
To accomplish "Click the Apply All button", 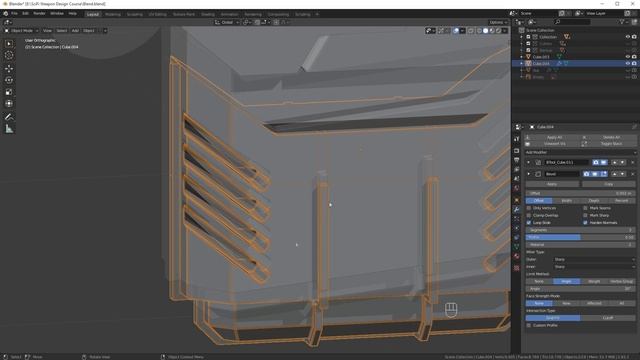I will click(554, 138).
